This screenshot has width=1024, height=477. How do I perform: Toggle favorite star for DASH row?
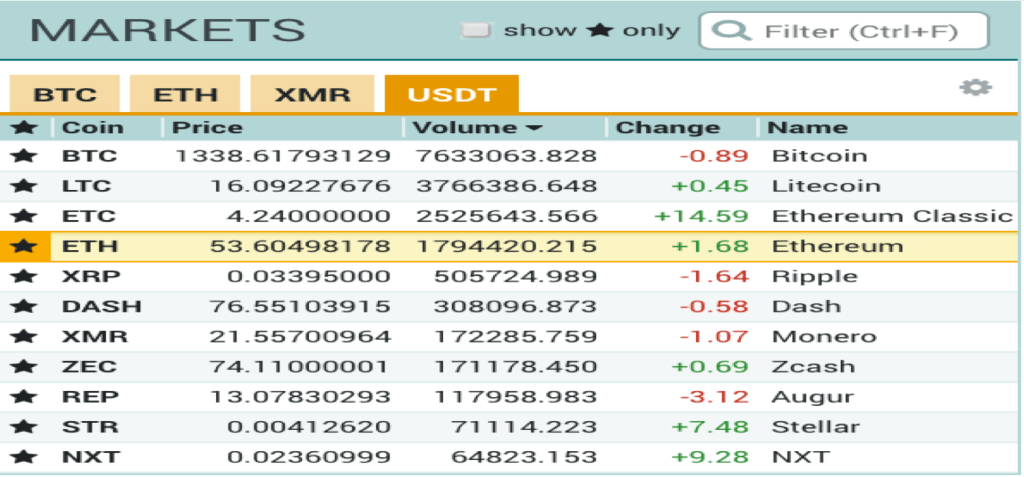(x=24, y=306)
